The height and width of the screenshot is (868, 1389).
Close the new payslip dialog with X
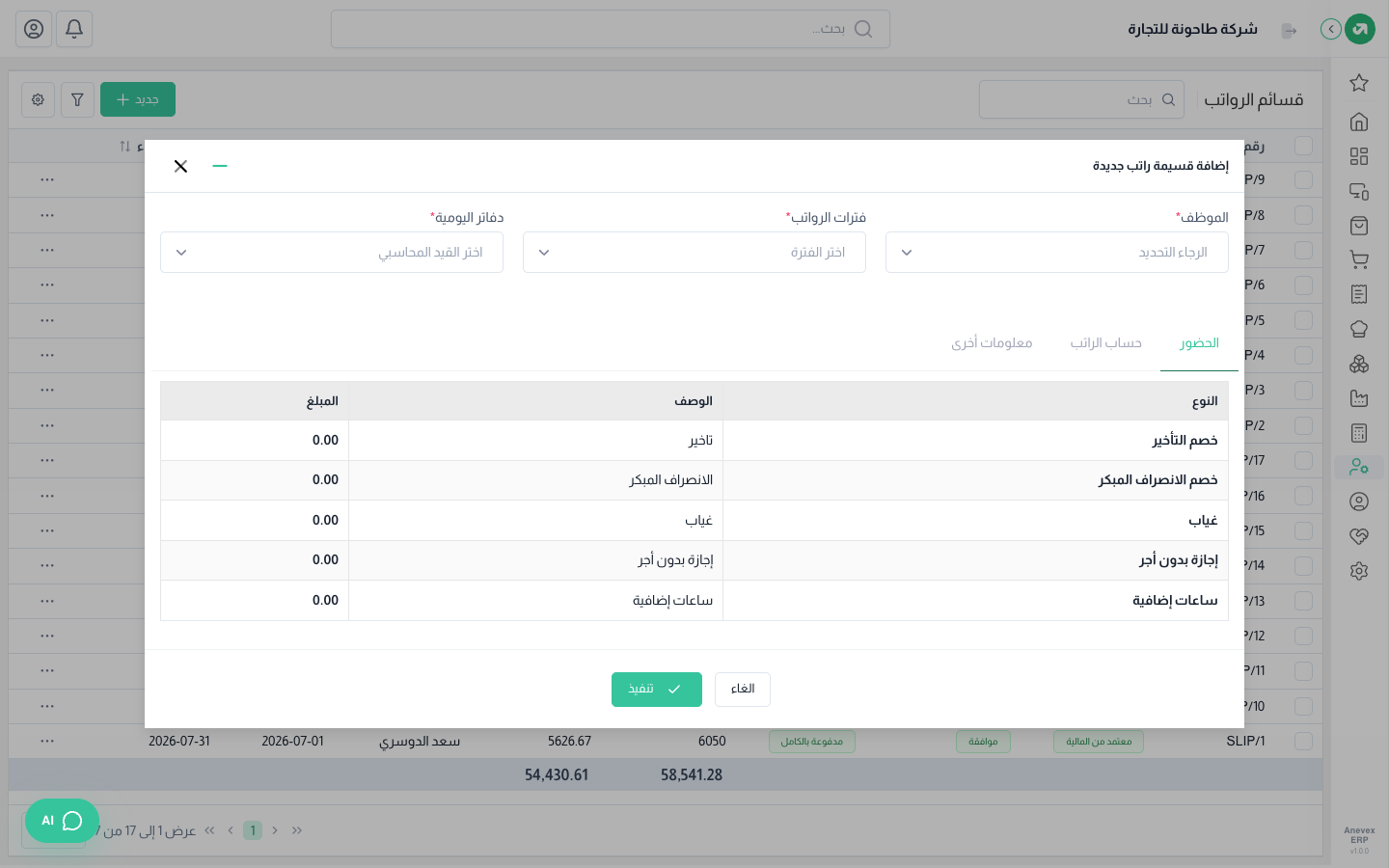click(x=180, y=166)
